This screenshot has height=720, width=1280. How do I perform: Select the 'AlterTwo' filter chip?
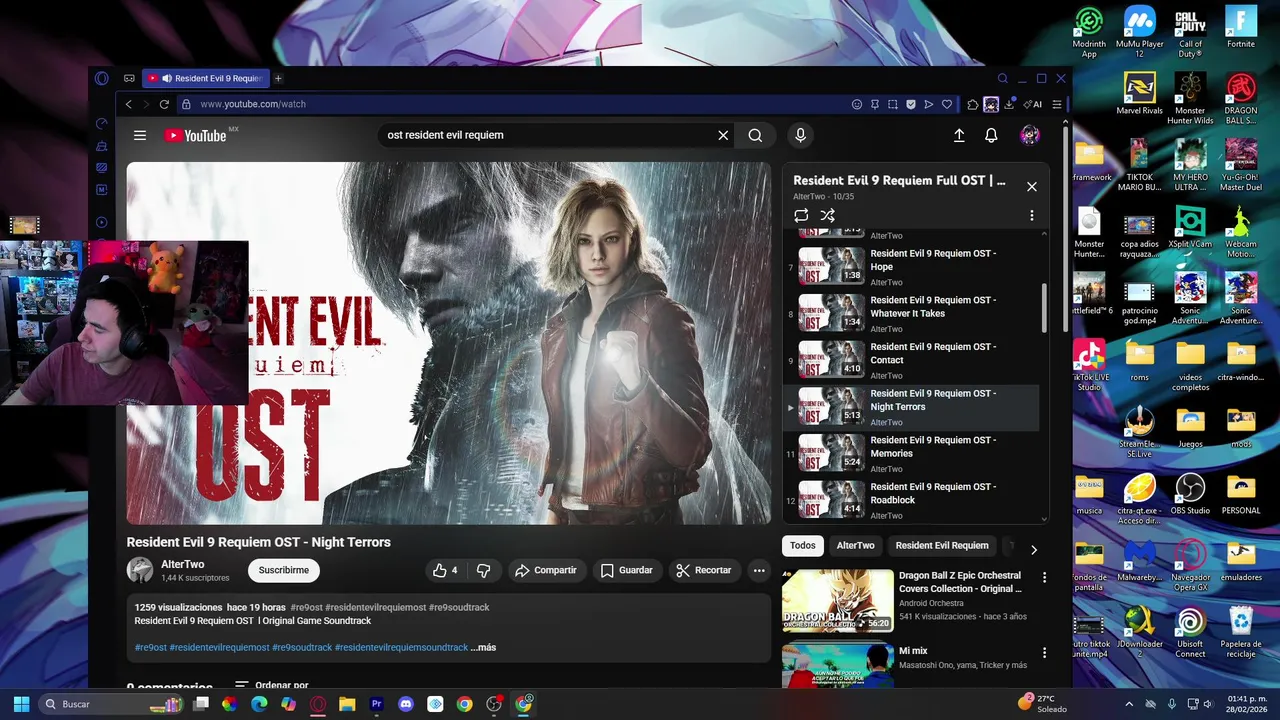[x=855, y=546]
